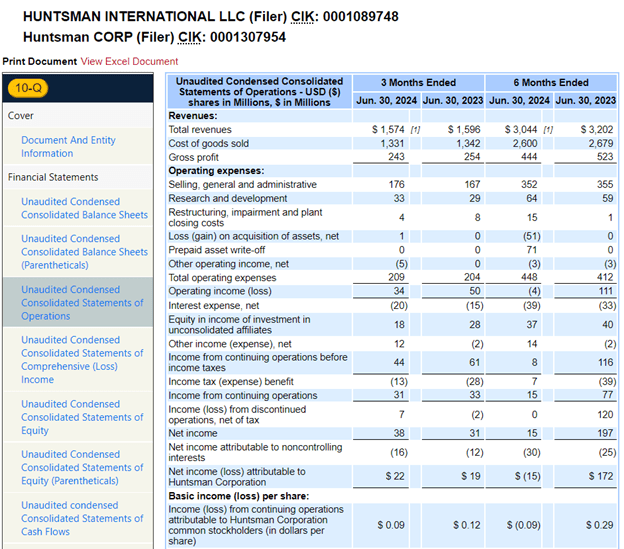Click Selling, general and administrative label
The image size is (624, 549).
pos(242,184)
